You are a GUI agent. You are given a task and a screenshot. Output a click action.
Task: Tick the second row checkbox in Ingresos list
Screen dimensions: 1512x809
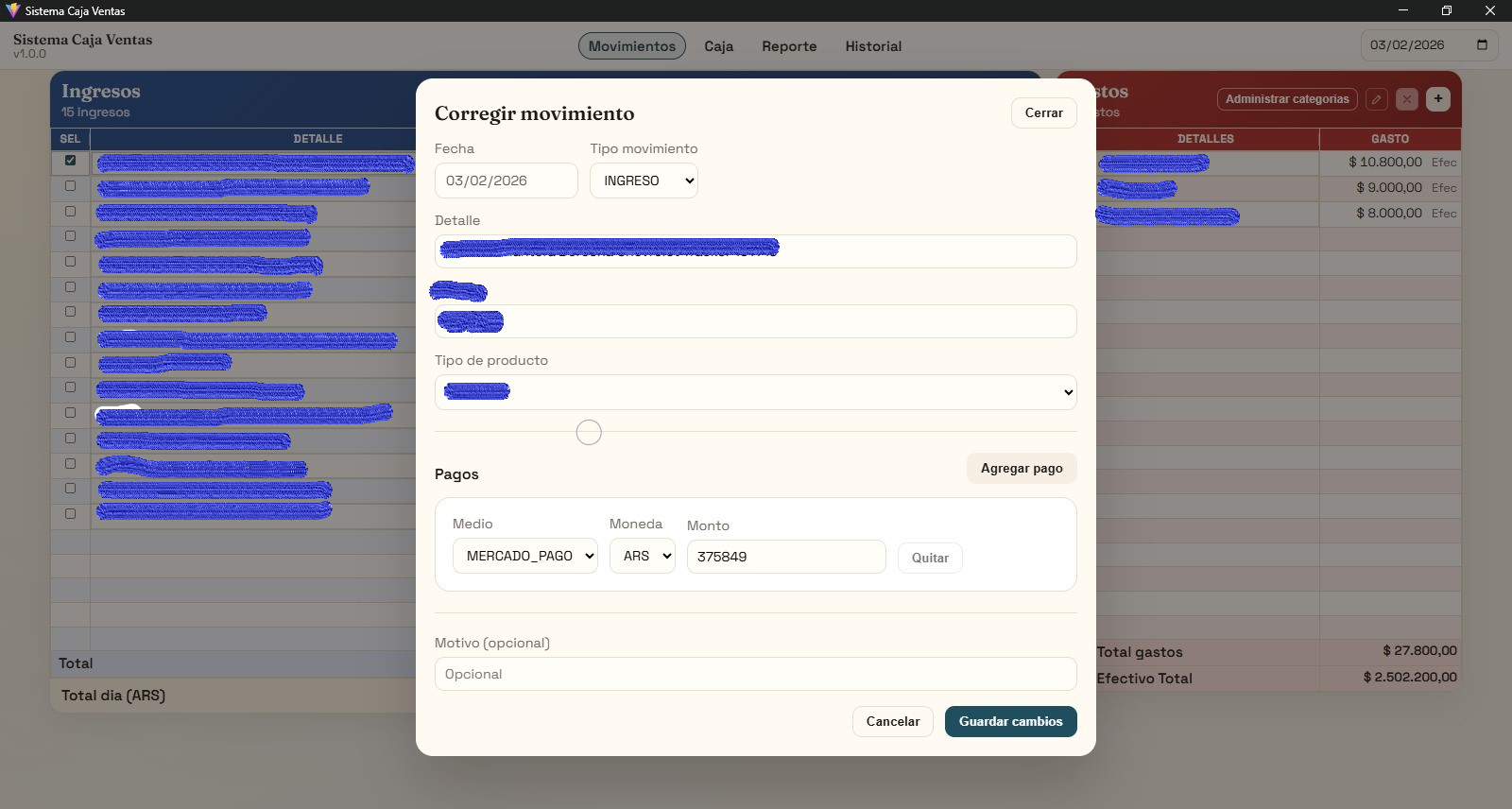pyautogui.click(x=70, y=186)
